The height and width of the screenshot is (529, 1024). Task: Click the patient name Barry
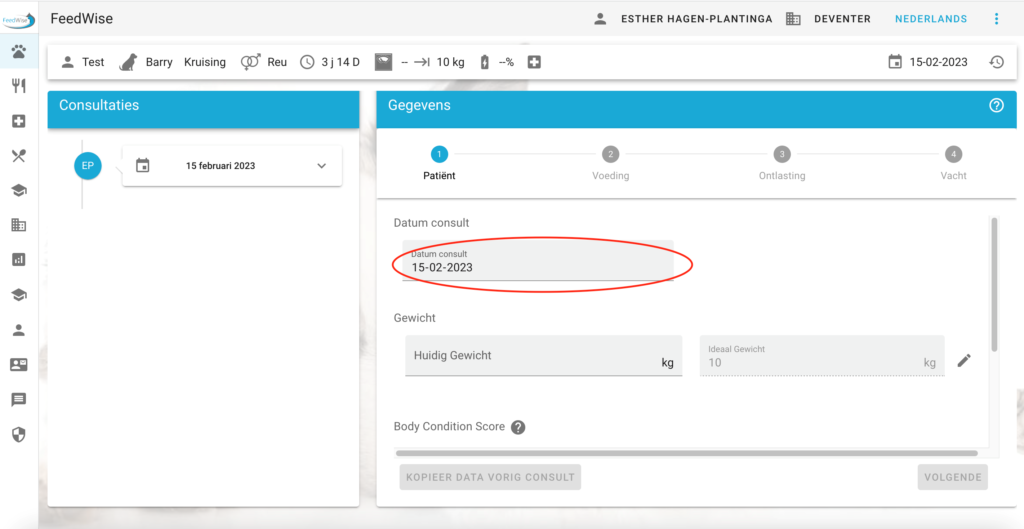click(159, 63)
